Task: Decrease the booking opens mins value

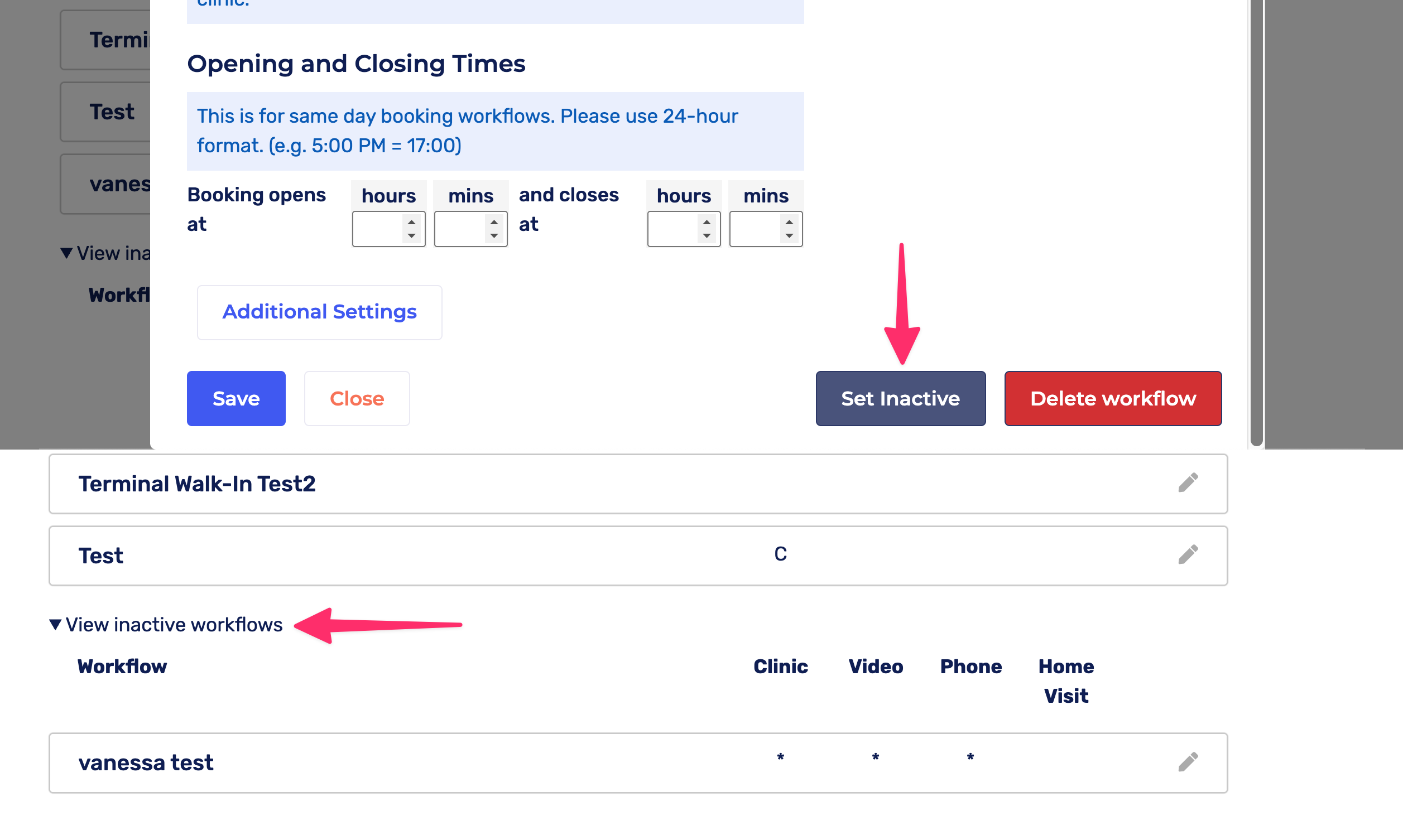Action: click(x=494, y=235)
